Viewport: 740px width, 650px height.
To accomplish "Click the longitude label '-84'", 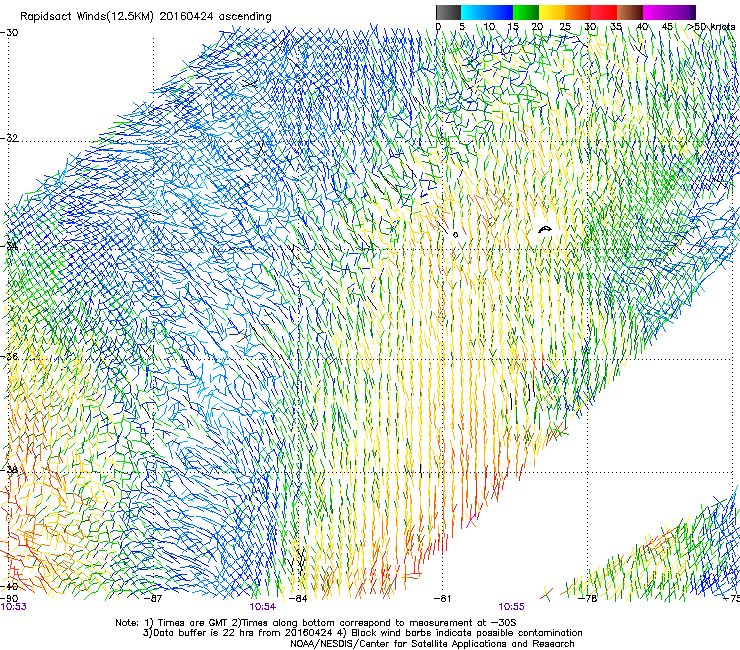I will click(298, 599).
